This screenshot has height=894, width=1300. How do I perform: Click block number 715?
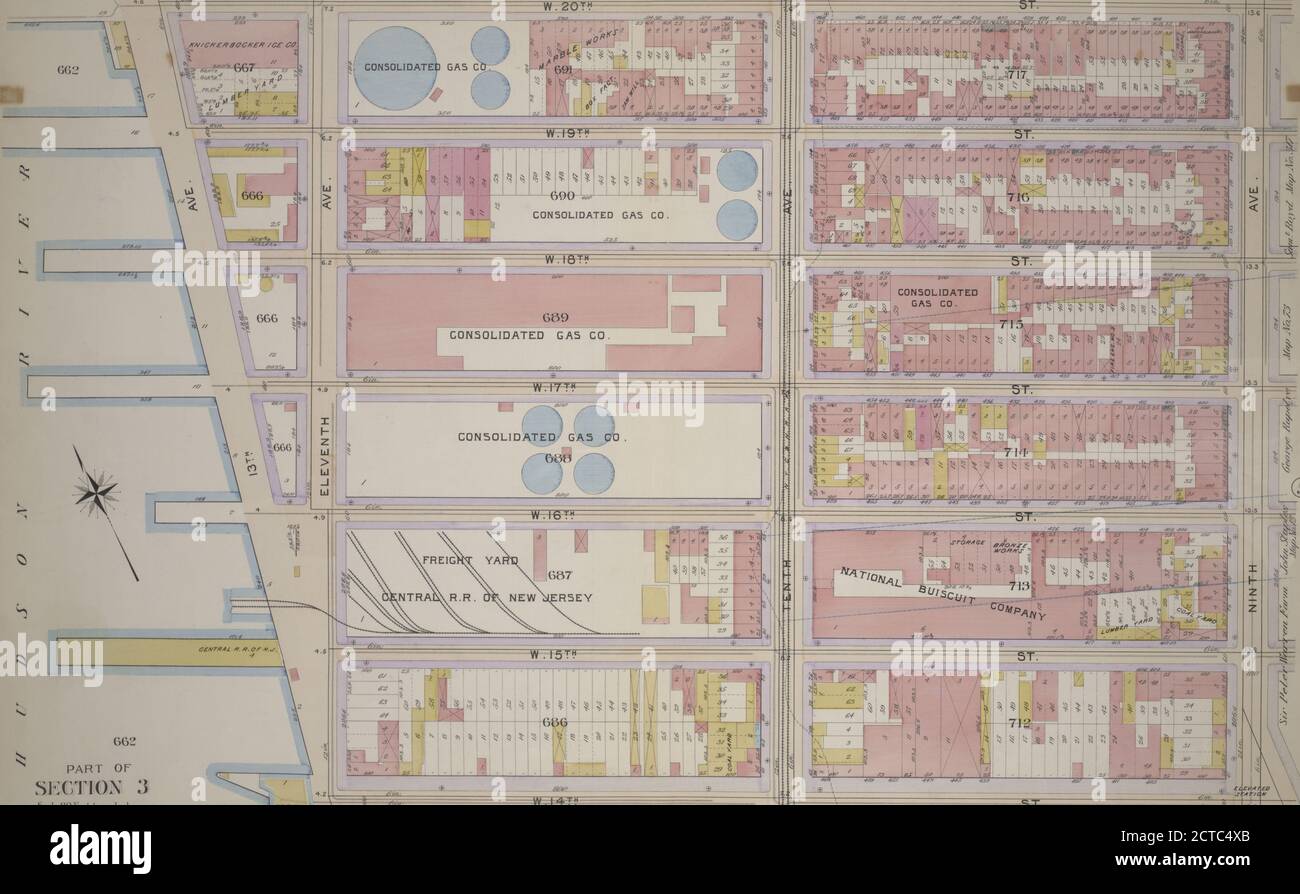coord(1009,327)
